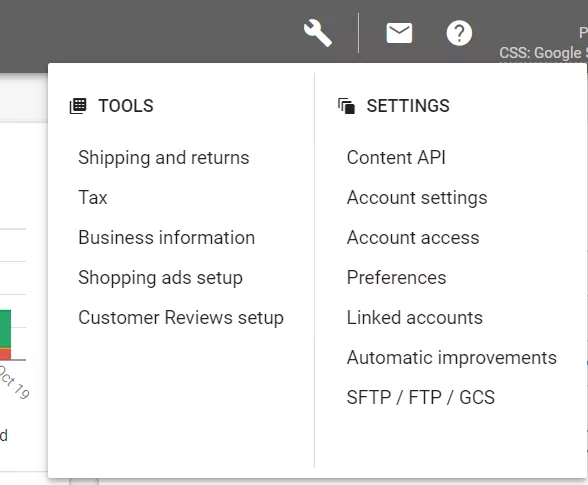This screenshot has width=588, height=485.
Task: Open Preferences
Action: [x=396, y=278]
